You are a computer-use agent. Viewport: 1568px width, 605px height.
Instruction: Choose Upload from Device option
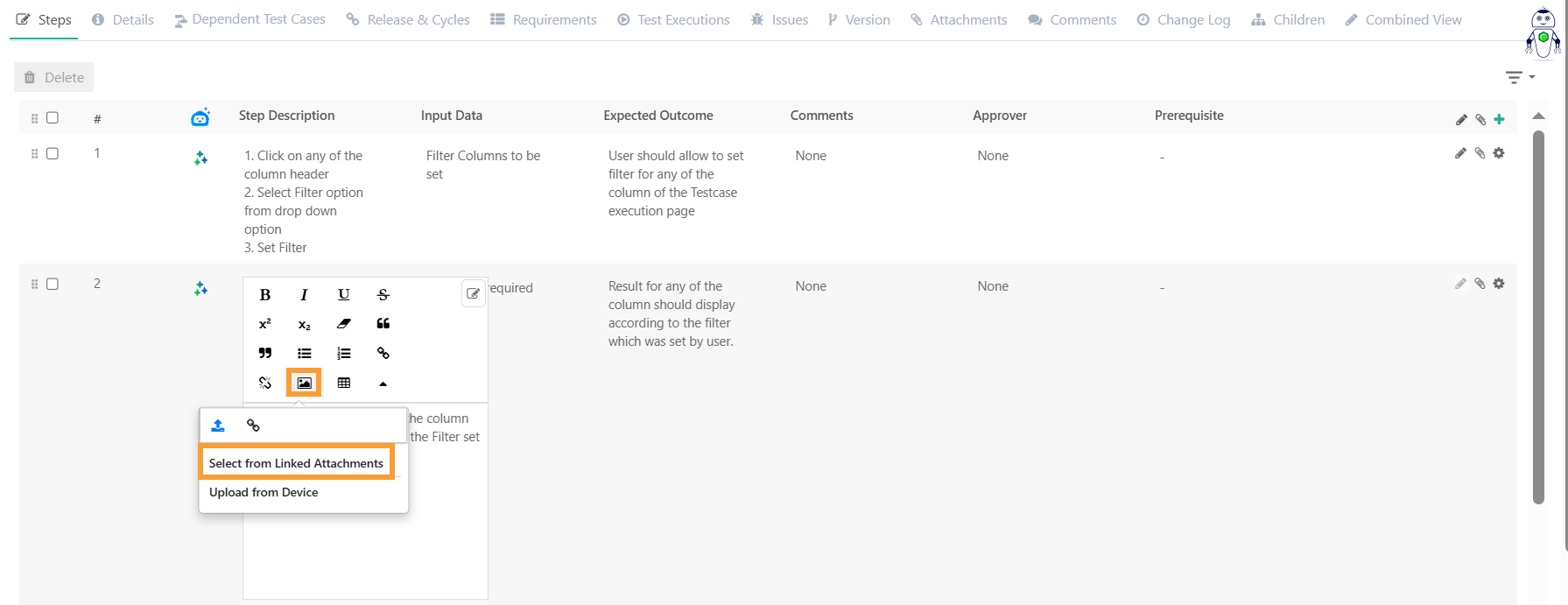click(x=264, y=492)
